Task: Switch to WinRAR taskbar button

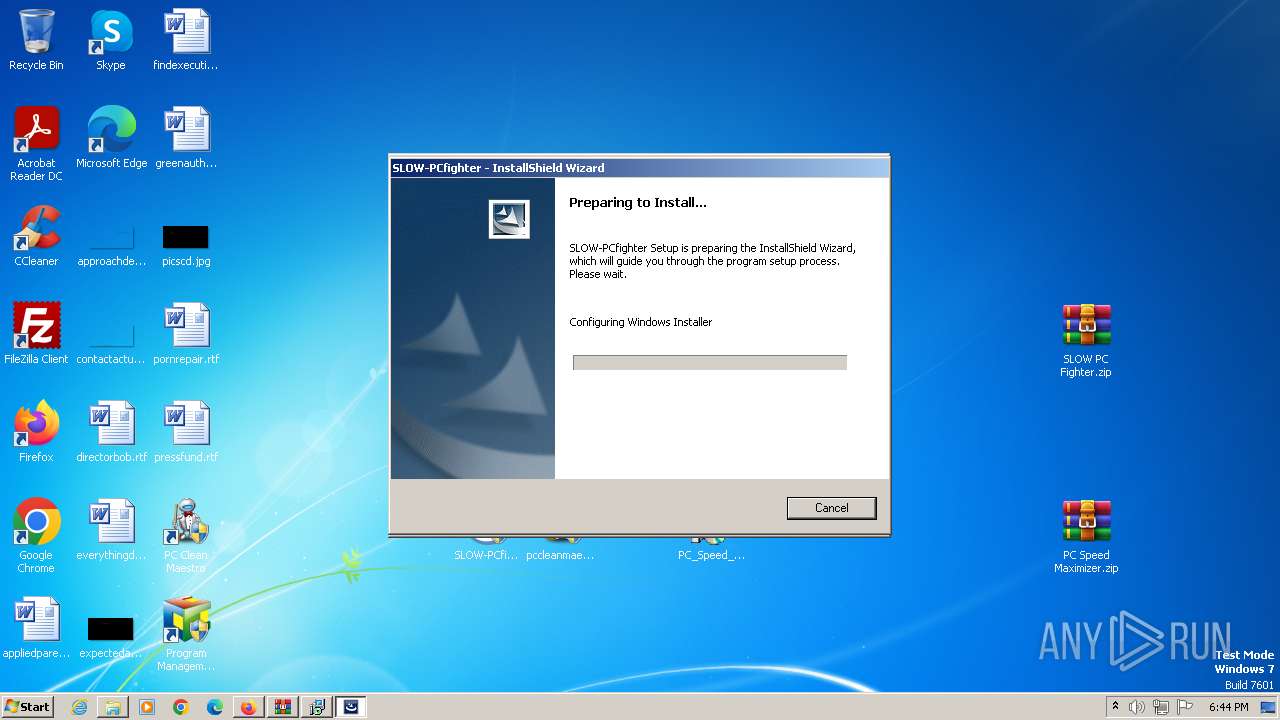Action: coord(283,707)
